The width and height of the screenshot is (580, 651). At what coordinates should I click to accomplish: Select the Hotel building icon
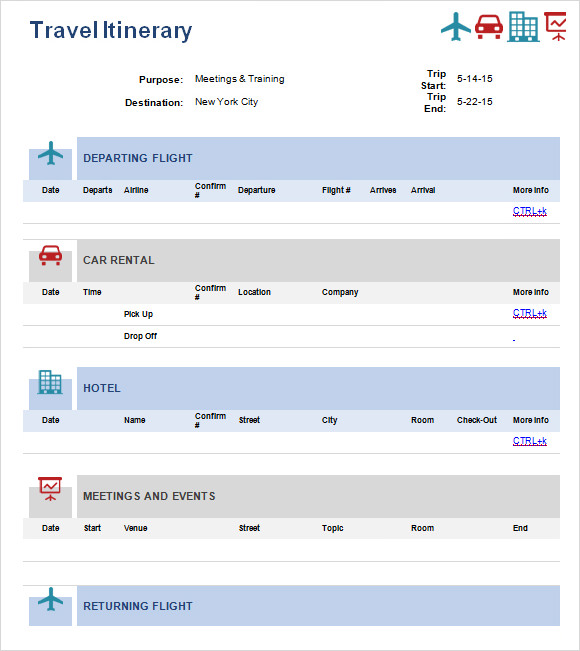[x=50, y=382]
